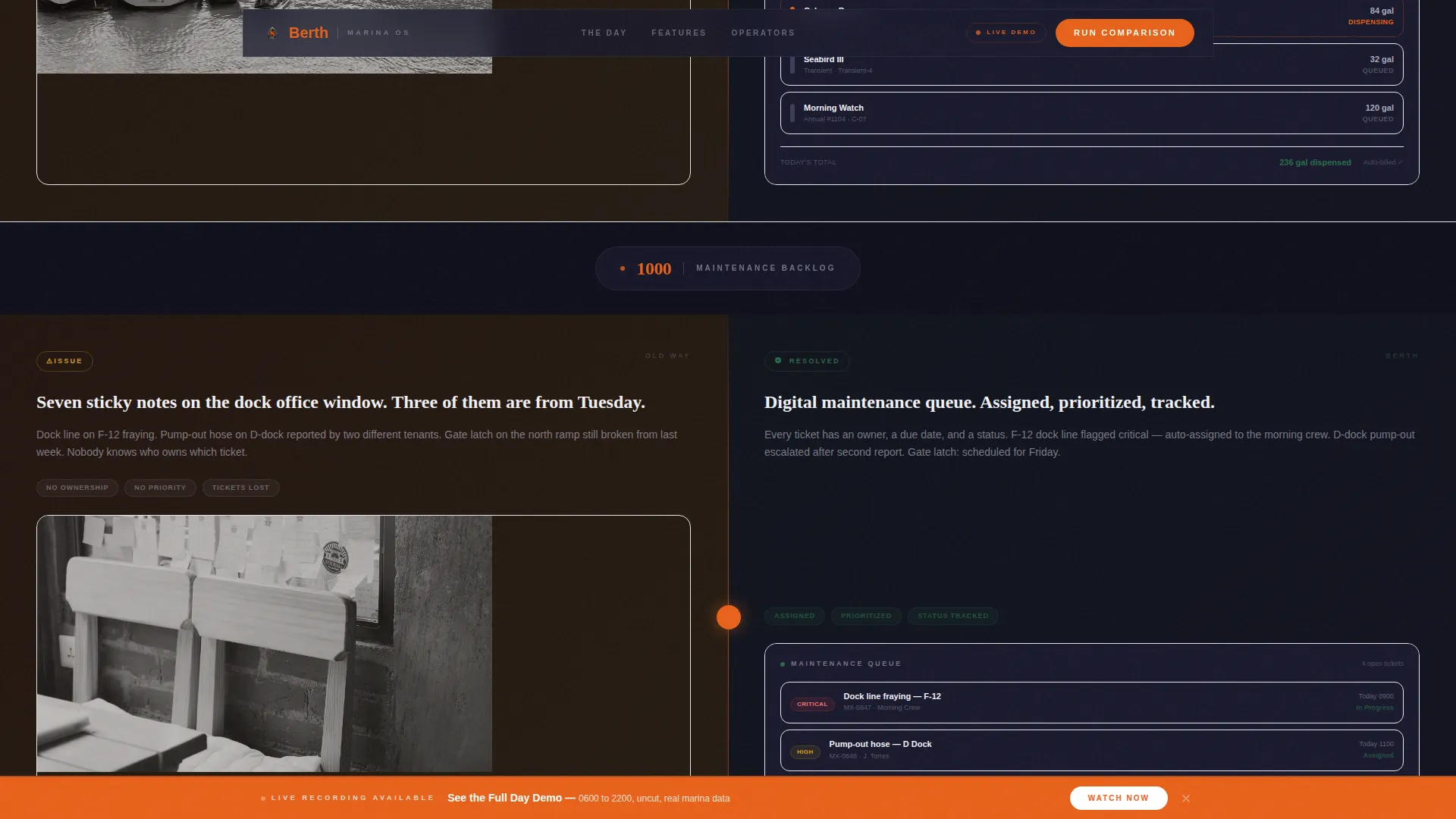1456x819 pixels.
Task: Click the 84 gal DISPENSING entry
Action: 1370,16
